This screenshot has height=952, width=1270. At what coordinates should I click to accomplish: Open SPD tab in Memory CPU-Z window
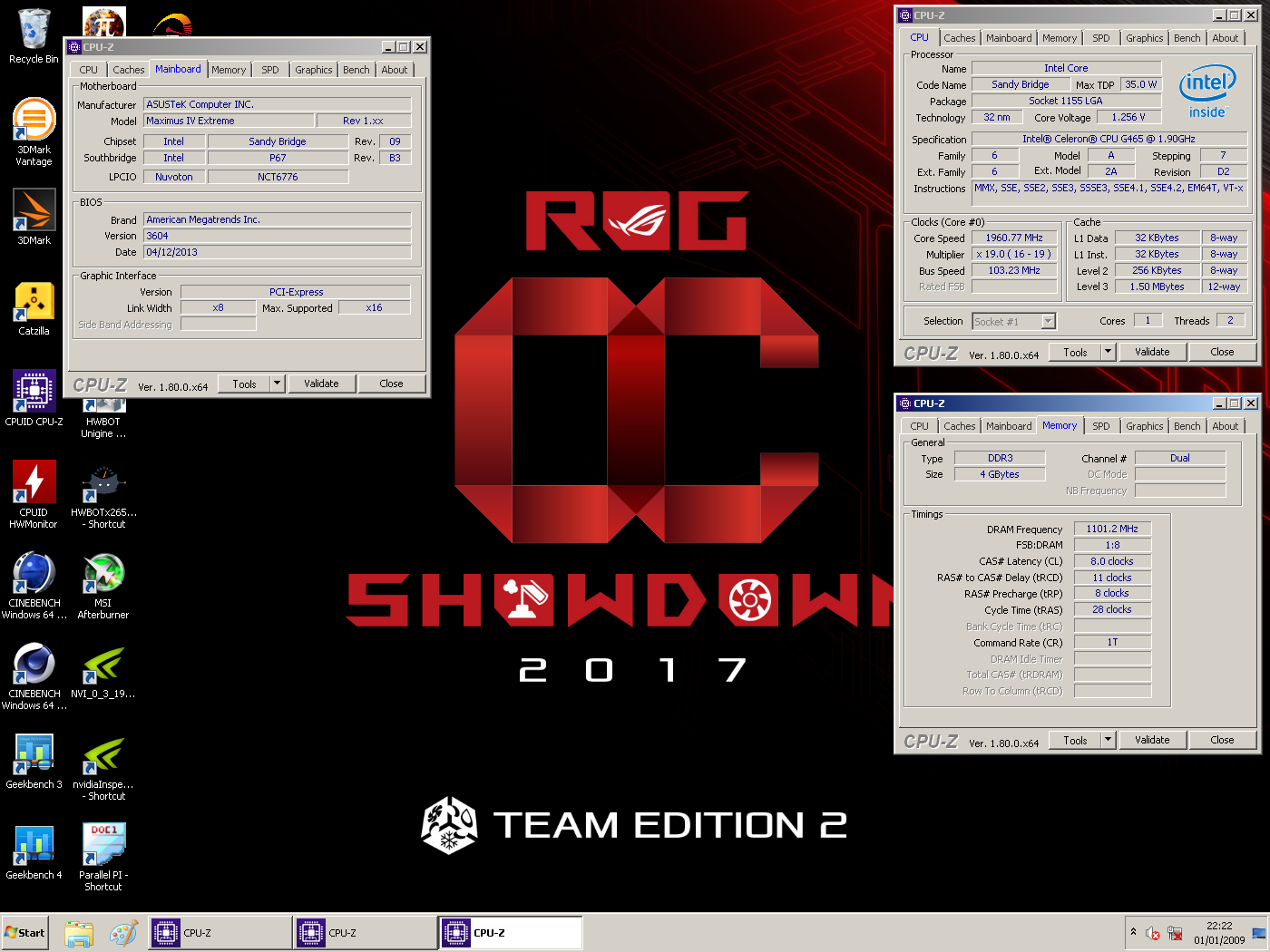(x=1101, y=426)
